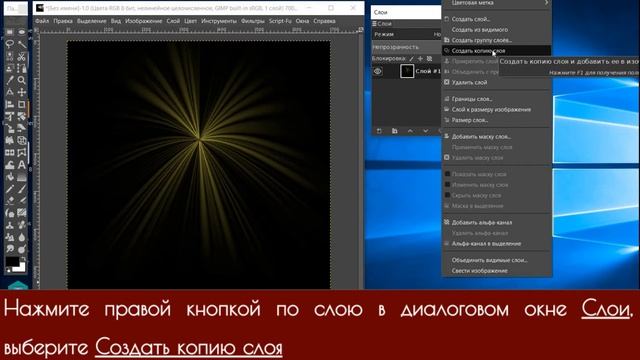Viewport: 640px width, 360px height.
Task: Select the Scissors Select tool
Action: (x=22, y=56)
